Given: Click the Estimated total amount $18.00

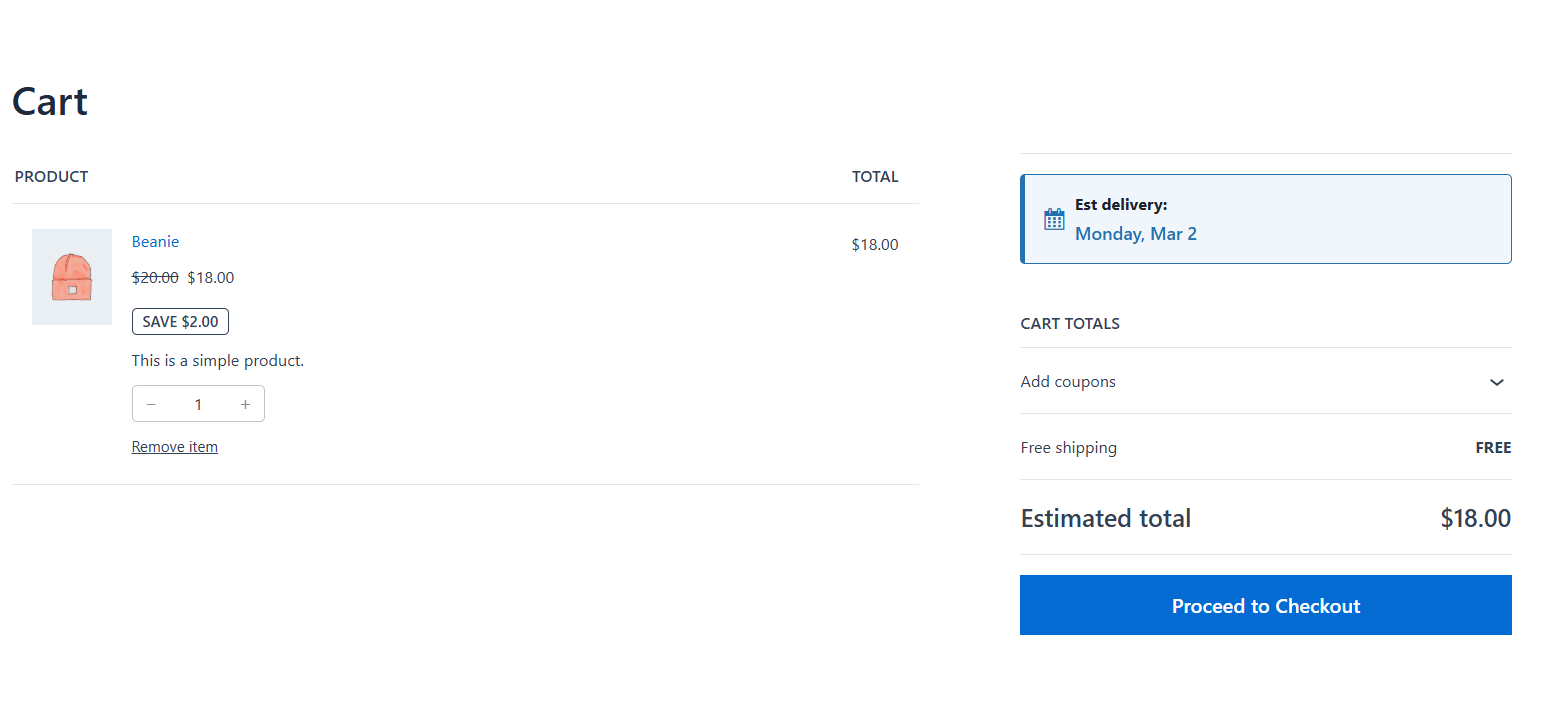Looking at the screenshot, I should 1475,518.
